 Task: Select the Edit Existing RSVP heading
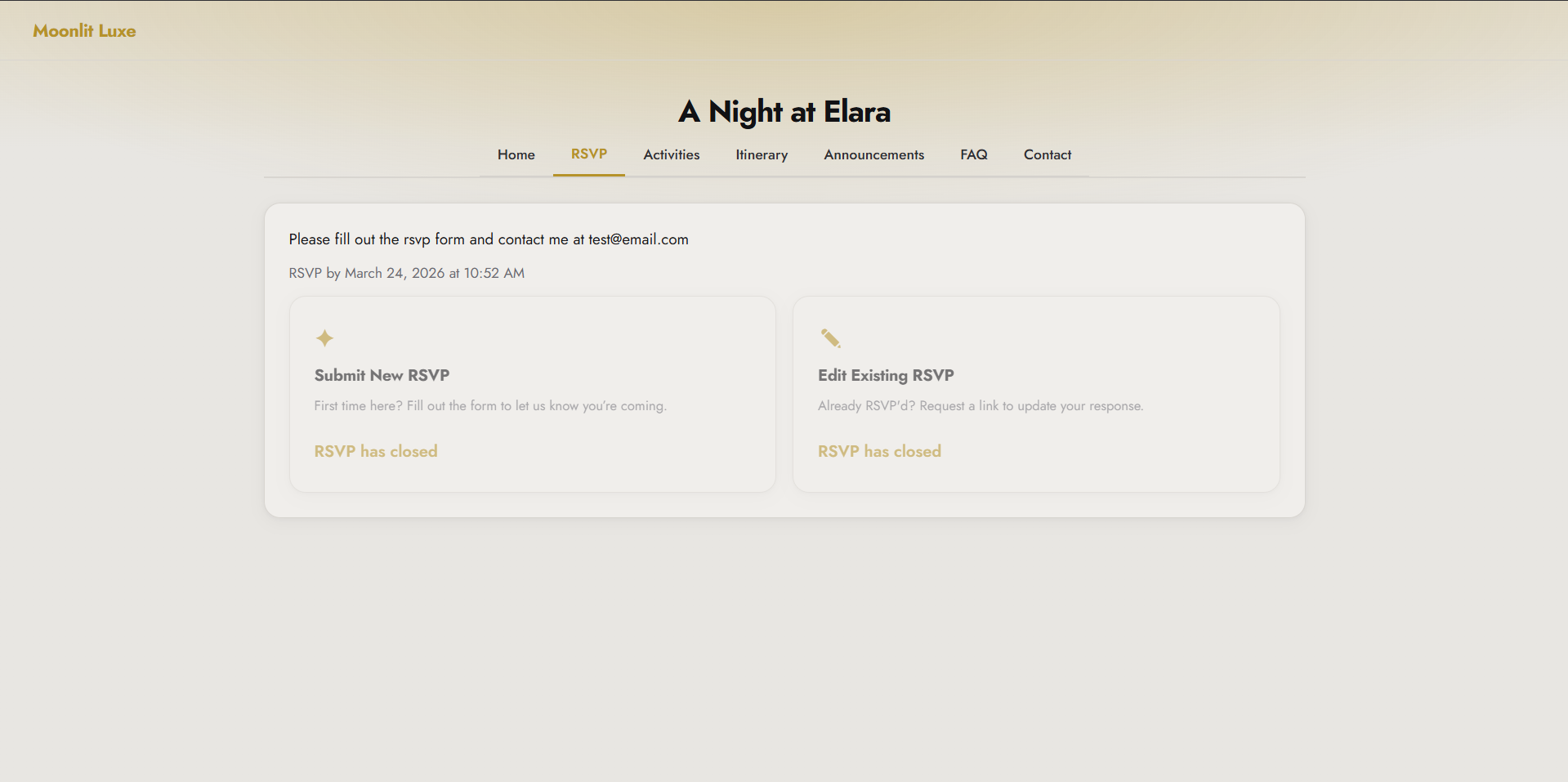886,375
